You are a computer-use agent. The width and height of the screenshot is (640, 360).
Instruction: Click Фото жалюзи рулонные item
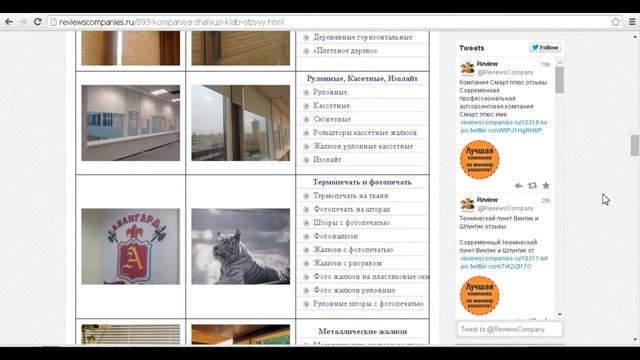pyautogui.click(x=354, y=290)
